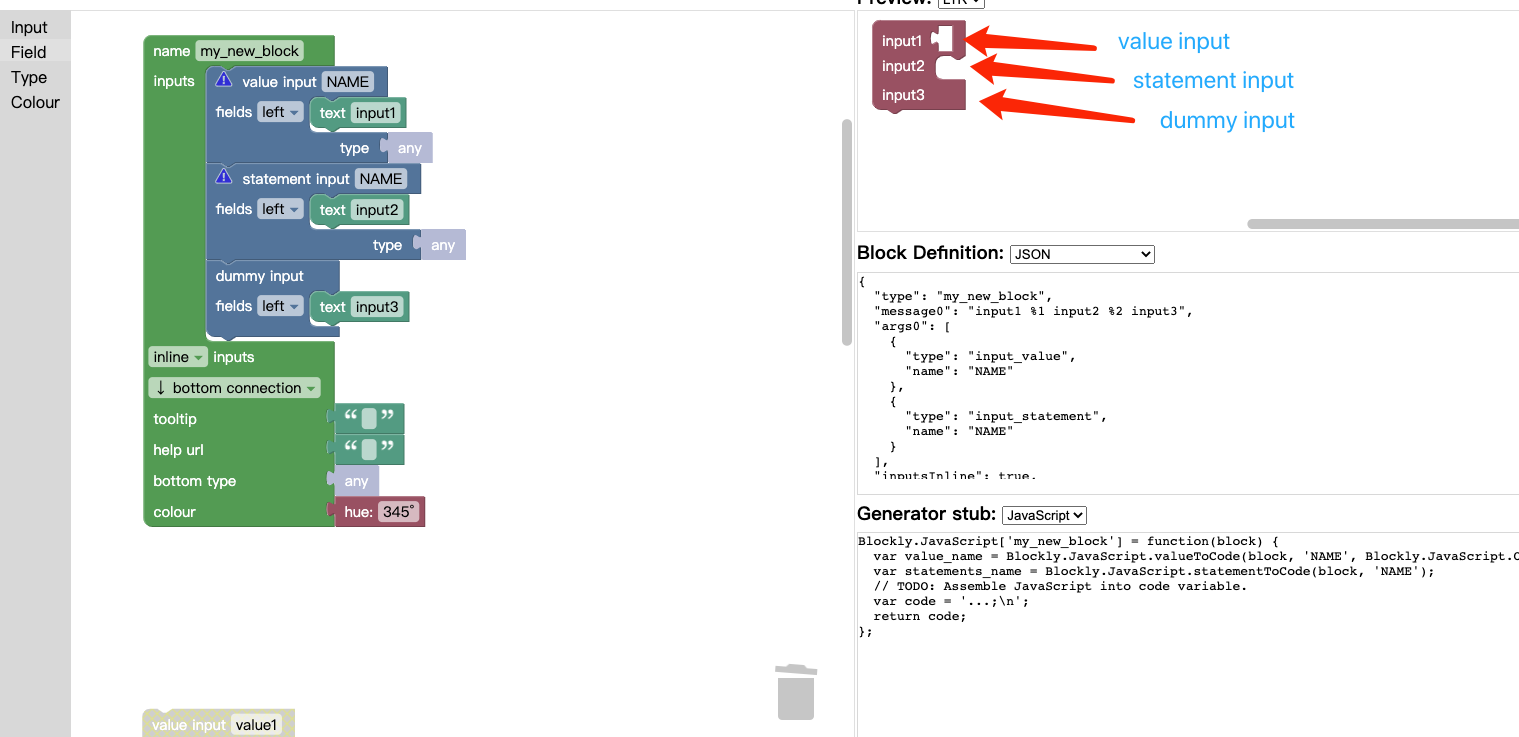Screen dimensions: 1519x737
Task: Click the warning icon on the value input block
Action: [222, 81]
